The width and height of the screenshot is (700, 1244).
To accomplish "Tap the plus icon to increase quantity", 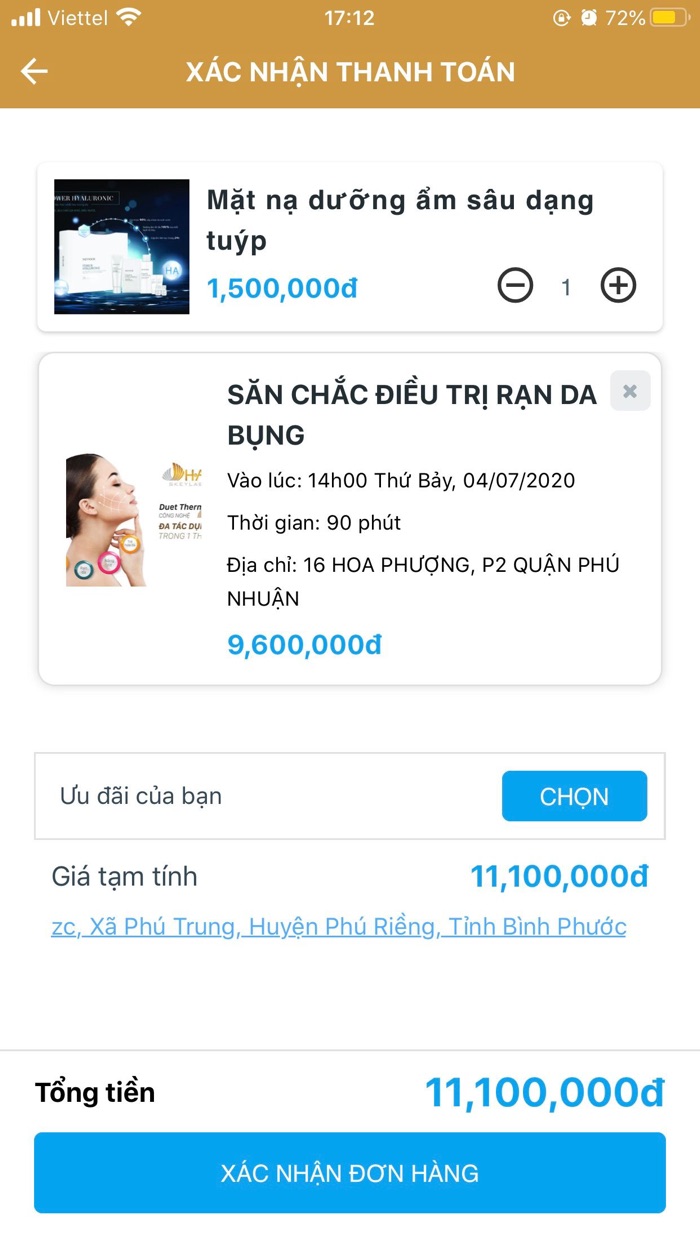I will [x=618, y=285].
